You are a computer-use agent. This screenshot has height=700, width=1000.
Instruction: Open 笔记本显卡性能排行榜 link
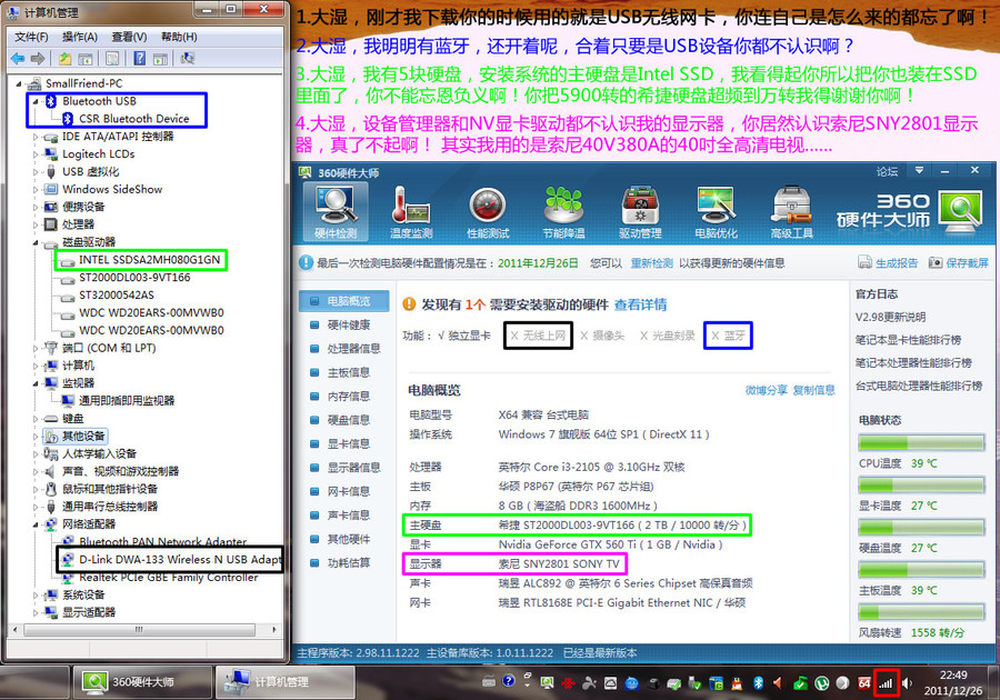908,340
